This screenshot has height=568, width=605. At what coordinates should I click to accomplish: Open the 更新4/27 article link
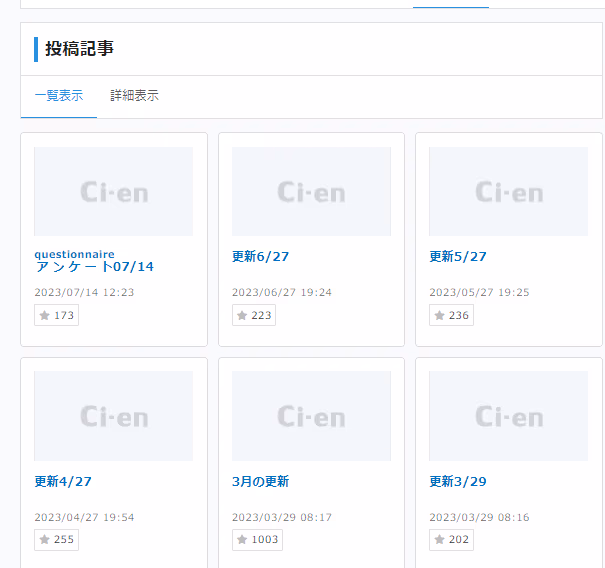(63, 482)
